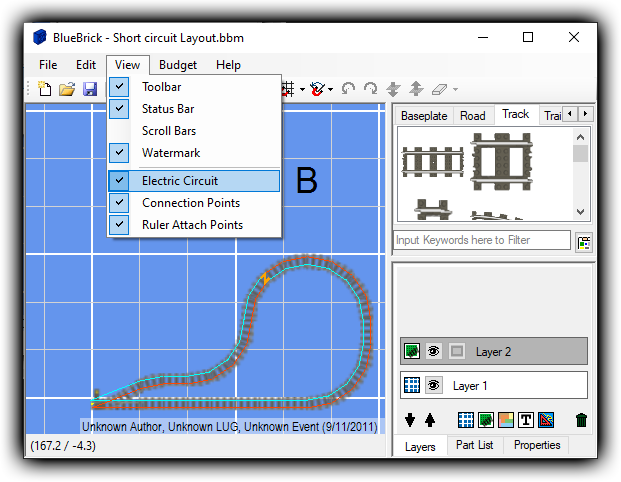Select the wide crossing track thumbnail
This screenshot has height=482, width=621.
501,162
